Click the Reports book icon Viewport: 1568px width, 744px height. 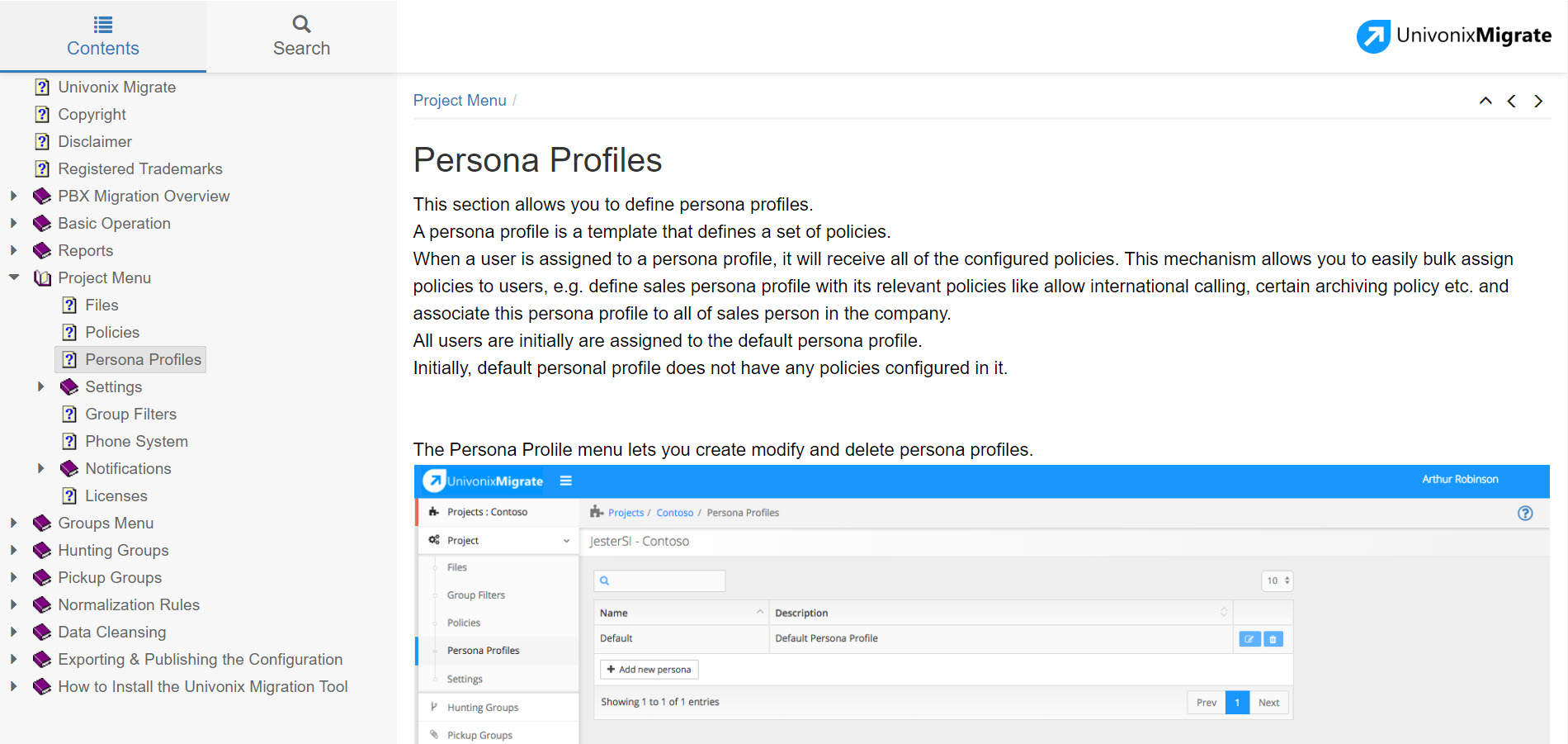point(42,250)
